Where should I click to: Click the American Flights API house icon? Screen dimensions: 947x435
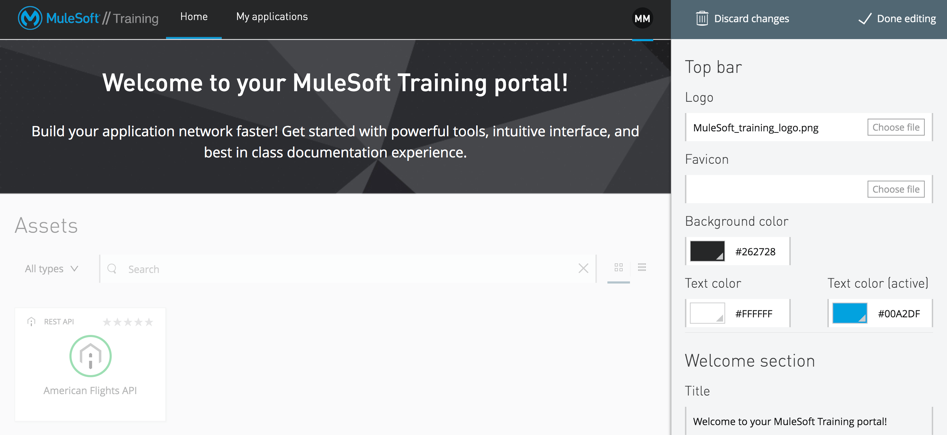coord(90,356)
